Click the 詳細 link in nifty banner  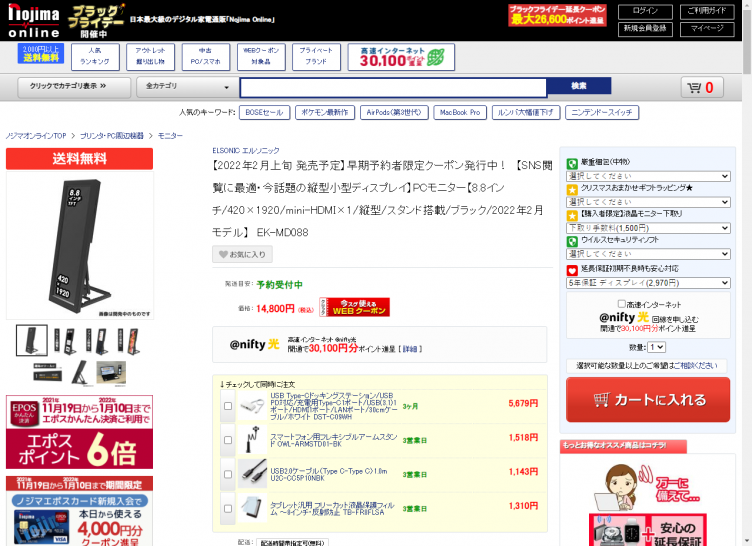(x=410, y=349)
